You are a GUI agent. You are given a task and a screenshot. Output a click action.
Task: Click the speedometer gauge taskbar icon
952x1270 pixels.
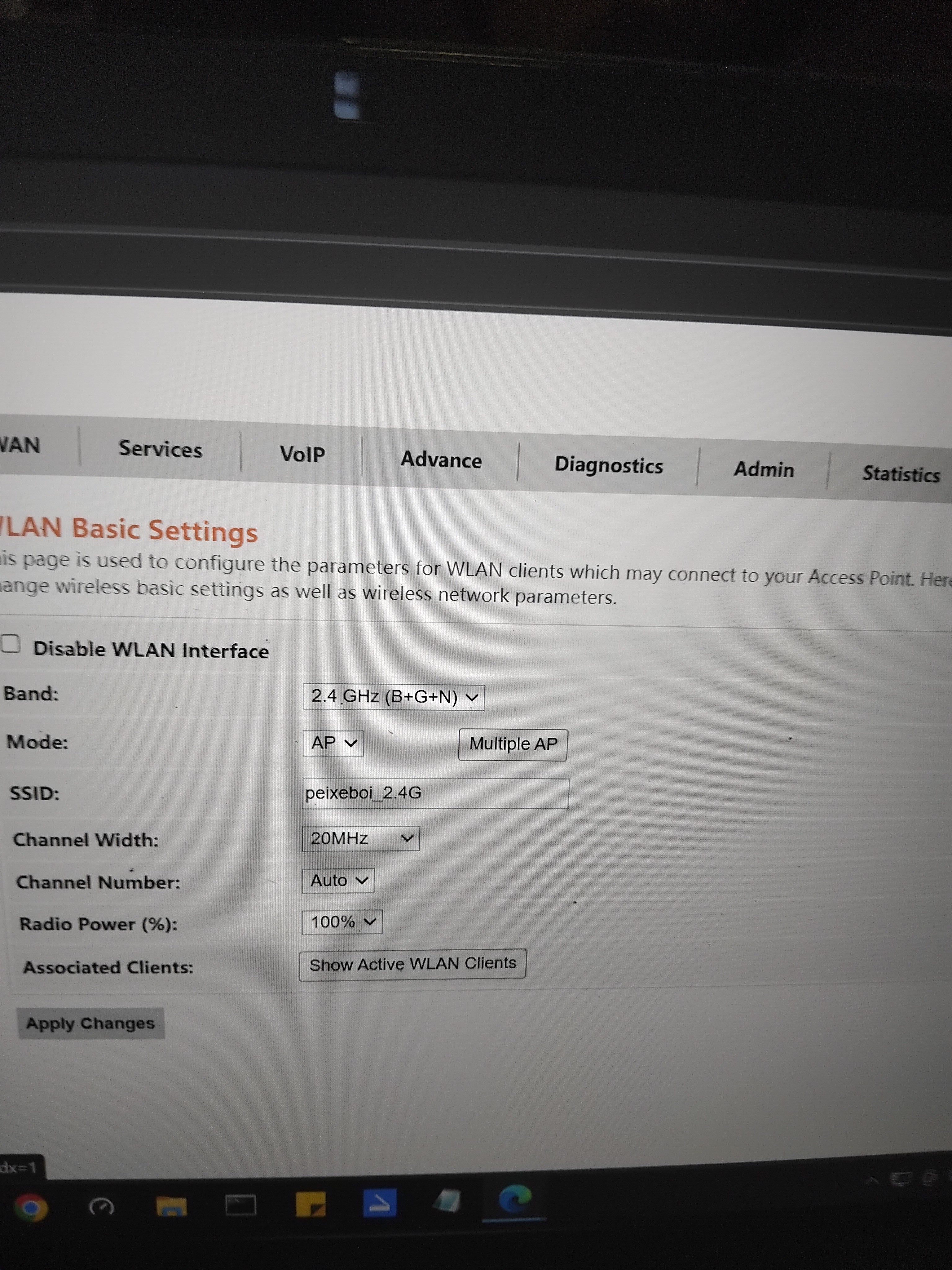pyautogui.click(x=102, y=1207)
